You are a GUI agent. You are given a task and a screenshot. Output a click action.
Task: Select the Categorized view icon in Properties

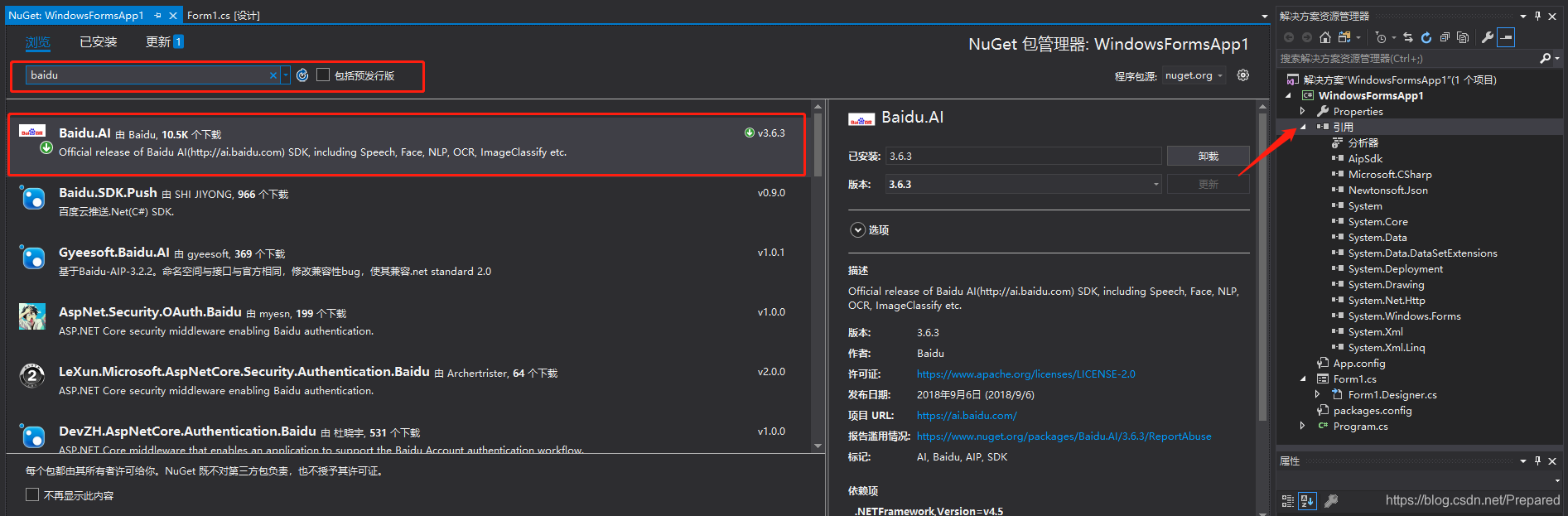coord(1288,501)
